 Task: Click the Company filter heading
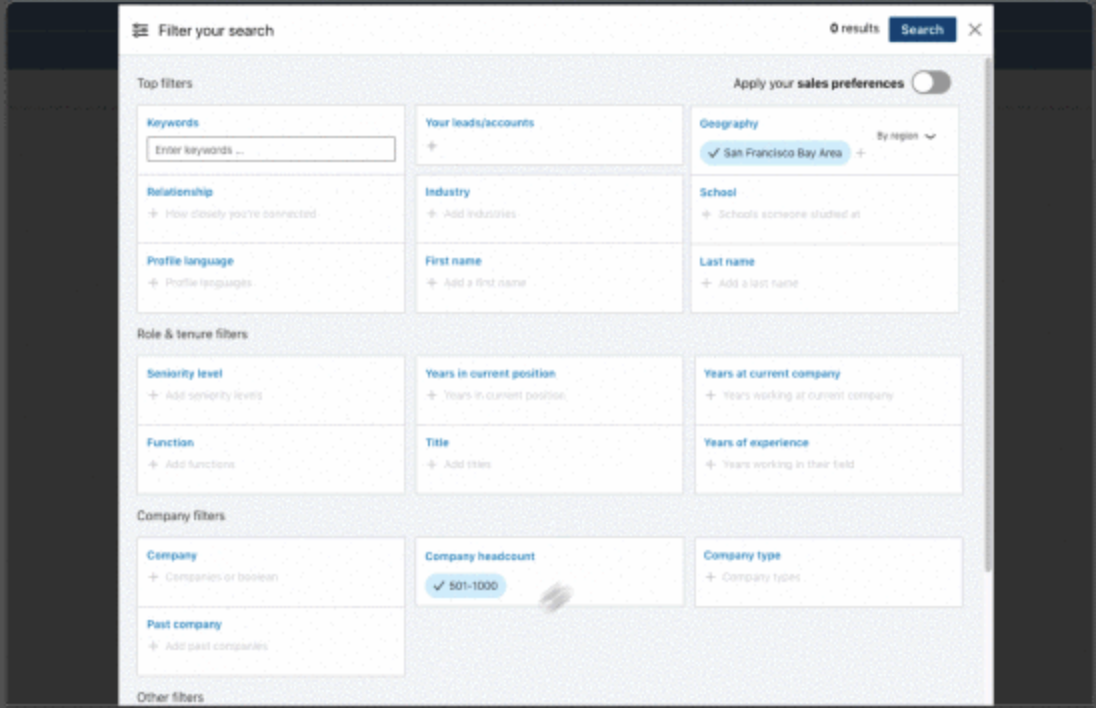pos(172,555)
